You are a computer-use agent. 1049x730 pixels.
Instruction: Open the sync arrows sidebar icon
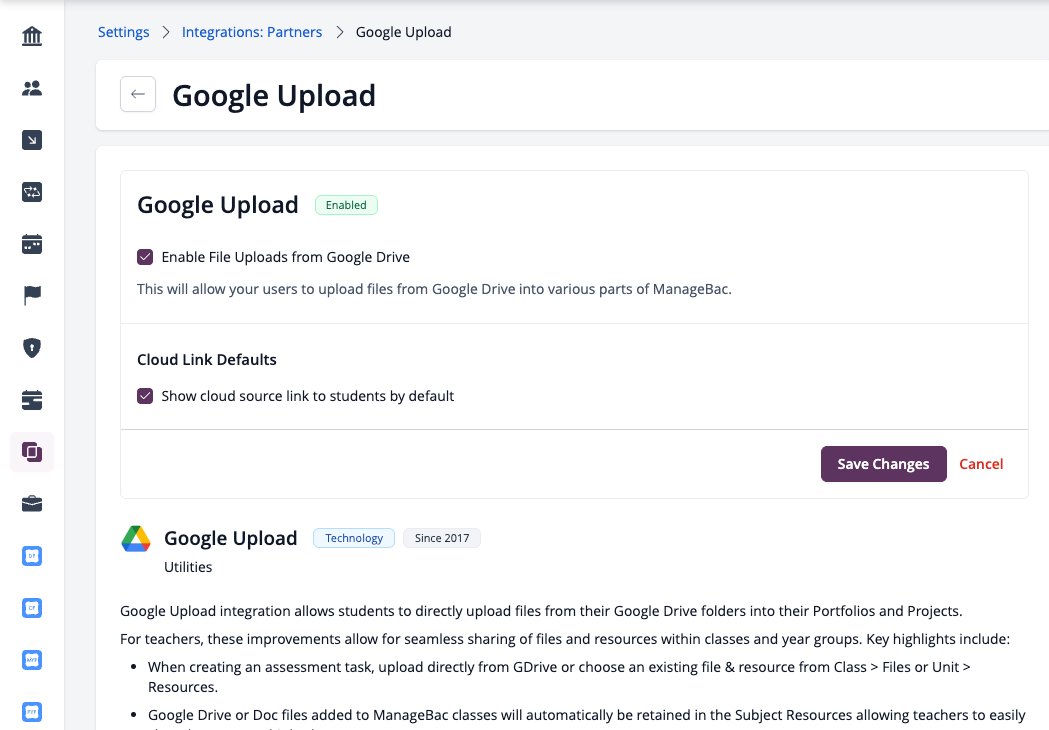[31, 192]
